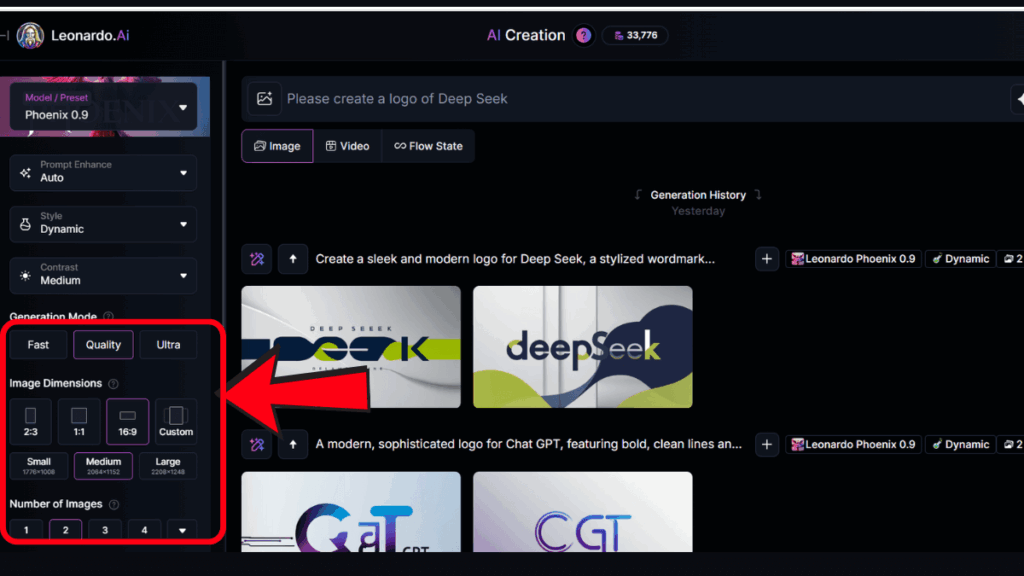Click the up arrow beside Deep Seek prompt
The width and height of the screenshot is (1024, 576).
coord(293,259)
